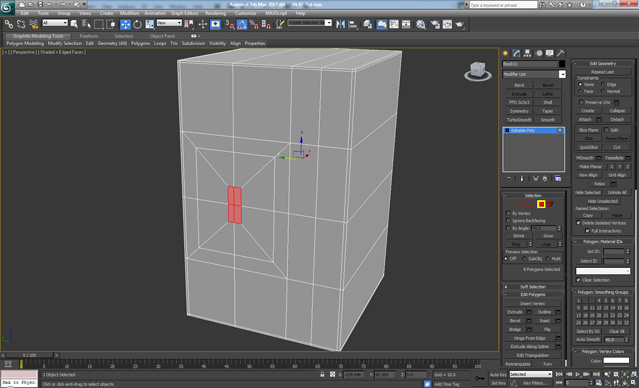Open the Polygon Modeling ribbon panel

(24, 43)
